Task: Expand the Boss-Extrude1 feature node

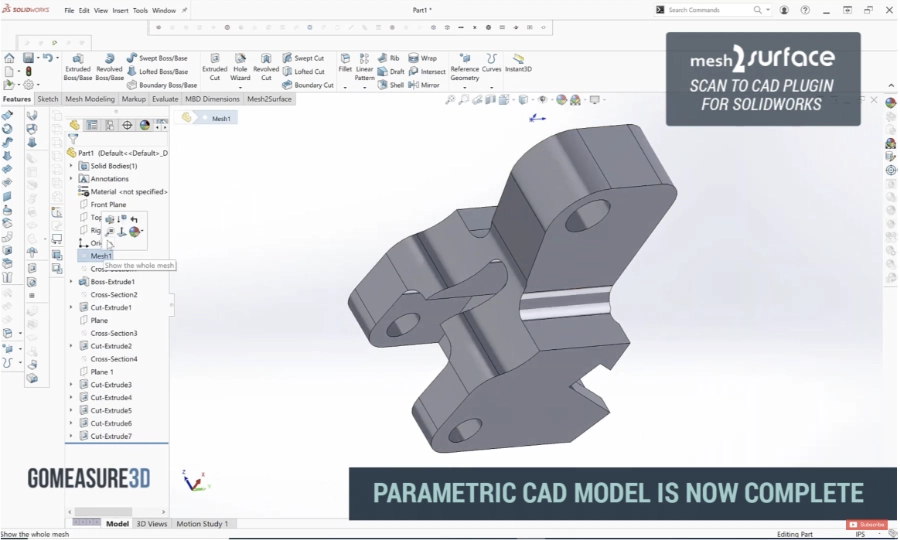Action: point(71,282)
